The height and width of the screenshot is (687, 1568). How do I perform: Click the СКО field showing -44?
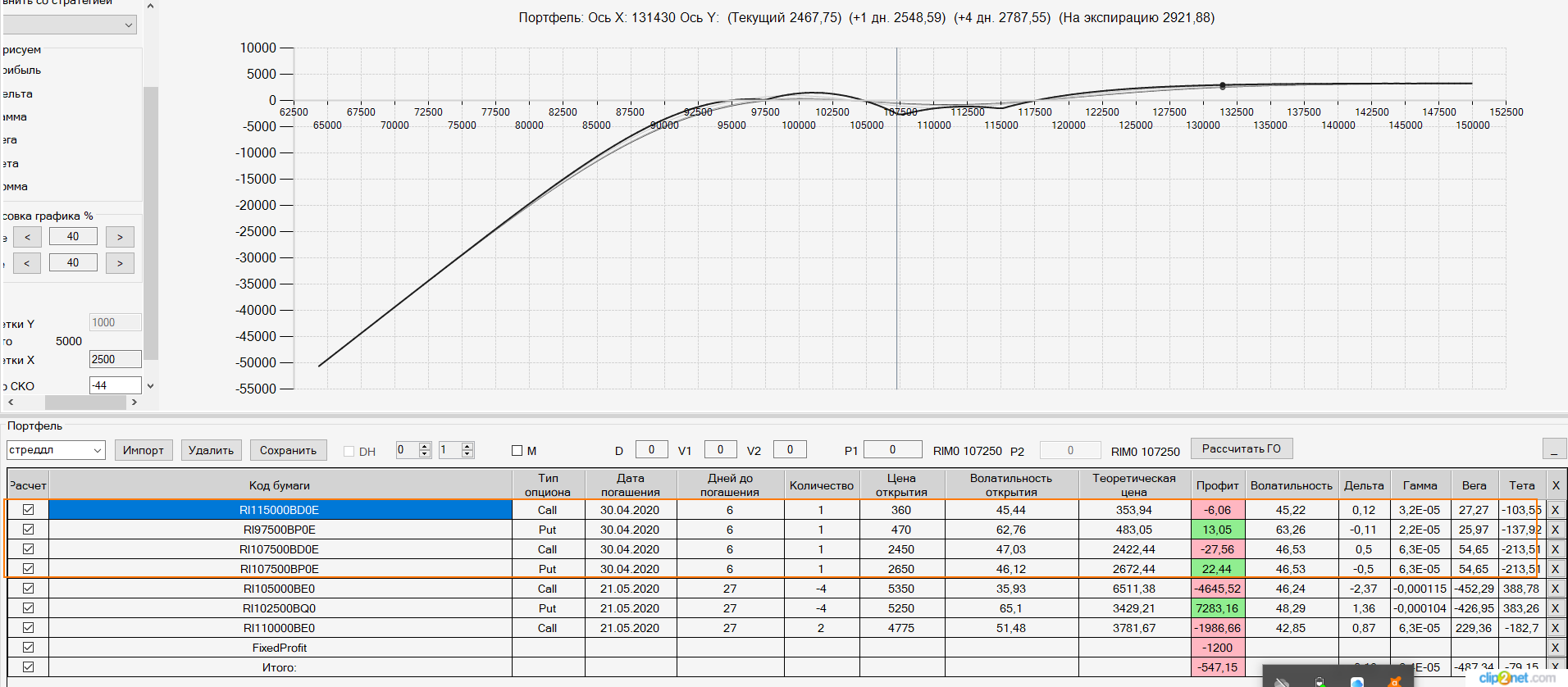(115, 385)
